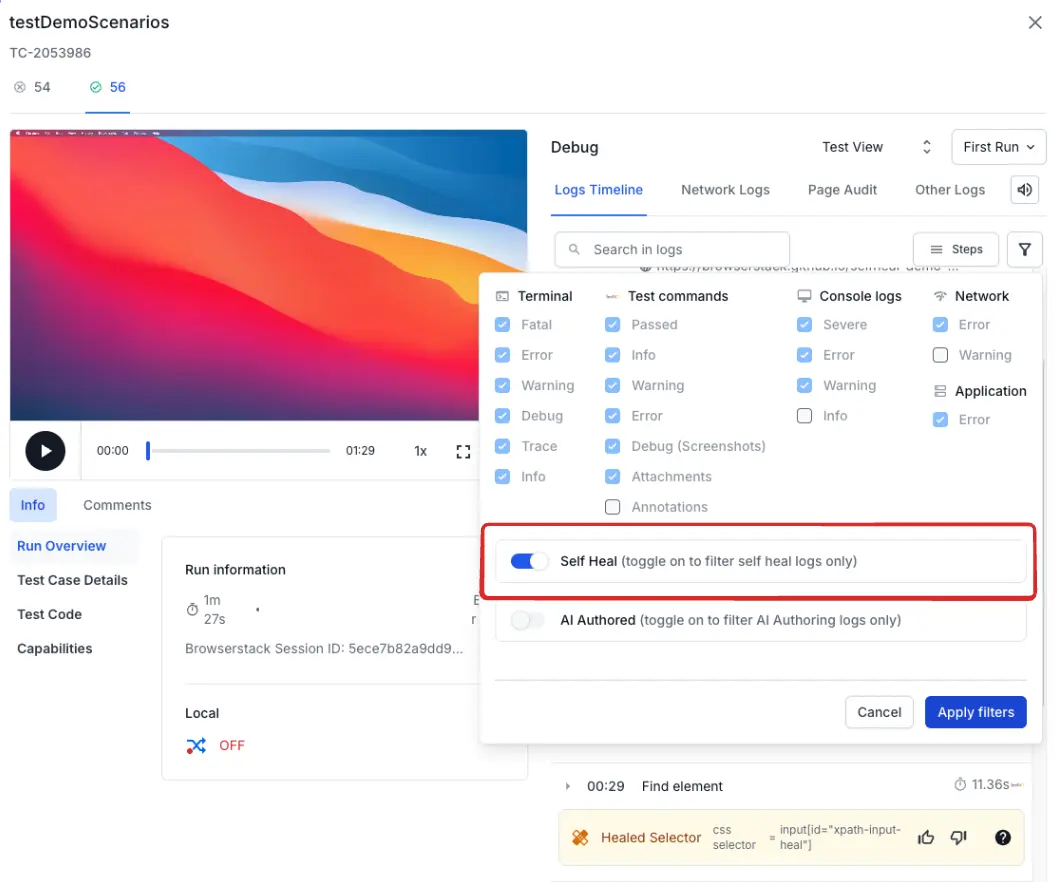The height and width of the screenshot is (882, 1062).
Task: Enable the AI Authored toggle
Action: click(528, 620)
